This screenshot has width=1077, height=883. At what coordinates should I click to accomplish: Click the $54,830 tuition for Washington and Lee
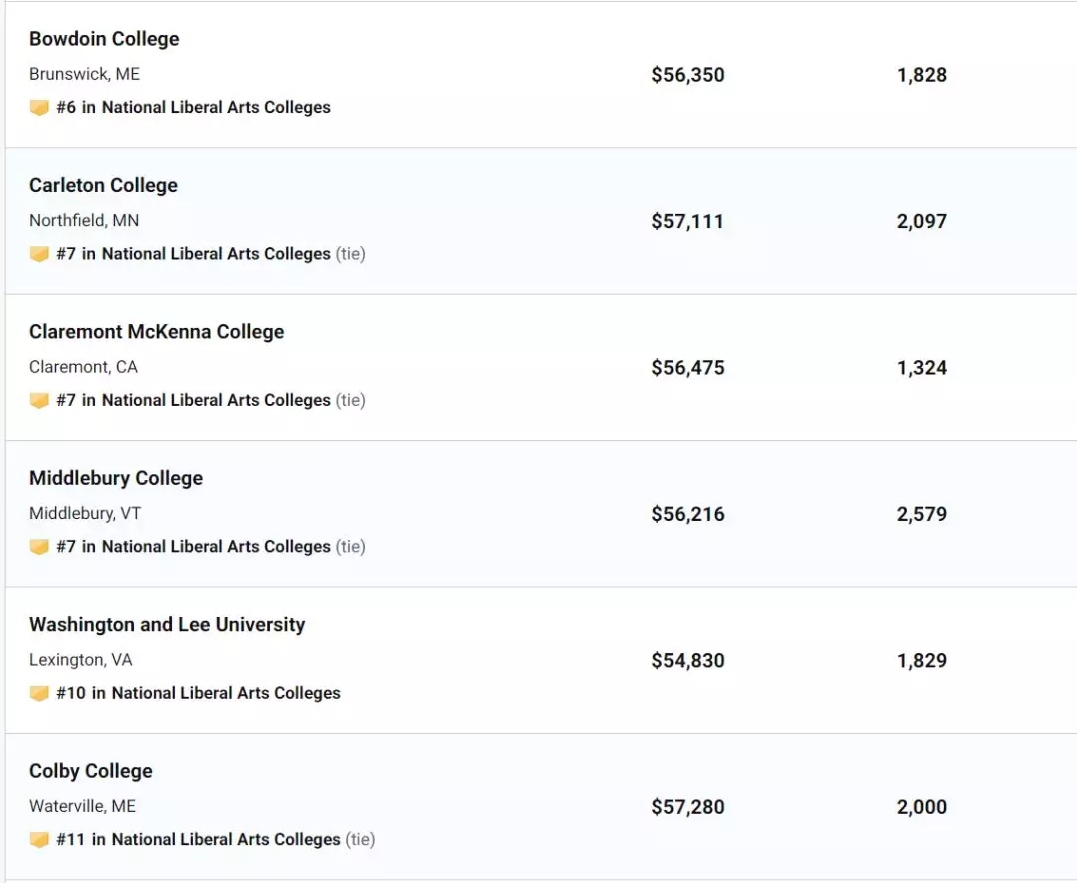688,661
